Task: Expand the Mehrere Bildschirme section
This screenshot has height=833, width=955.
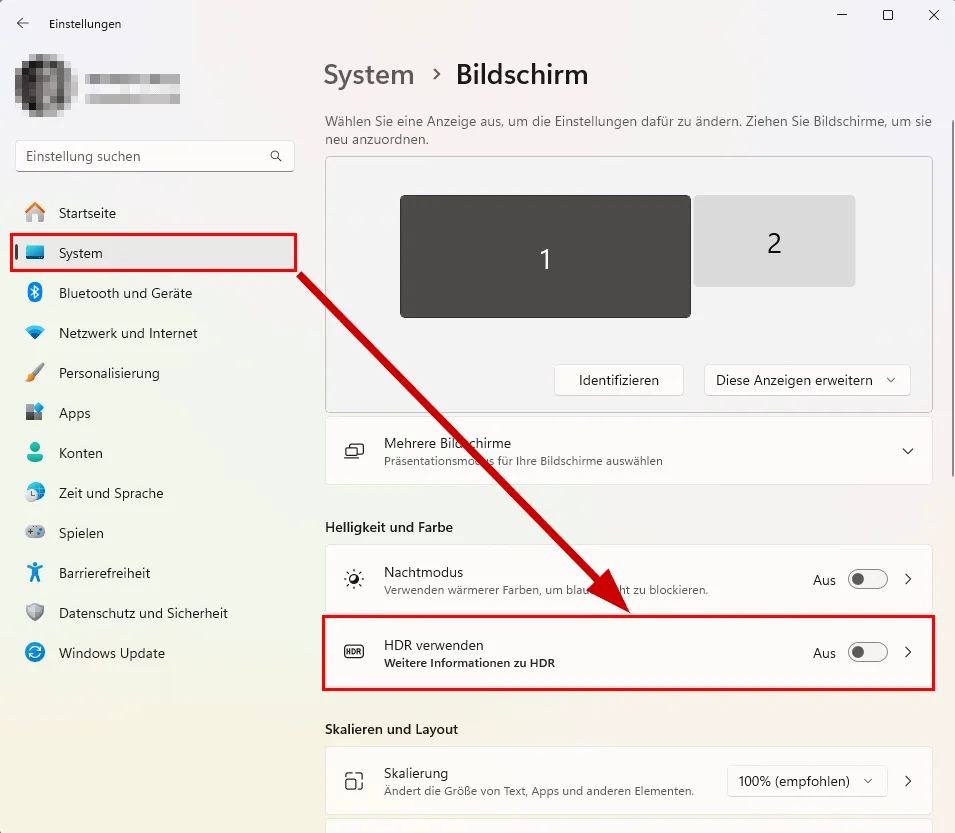Action: coord(907,451)
